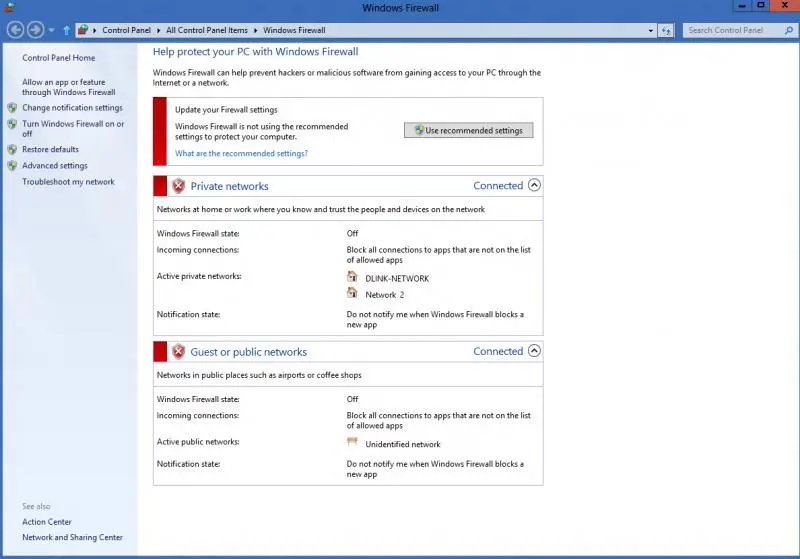Click the DLINK-NETWORK network name
This screenshot has height=559, width=800.
397,278
